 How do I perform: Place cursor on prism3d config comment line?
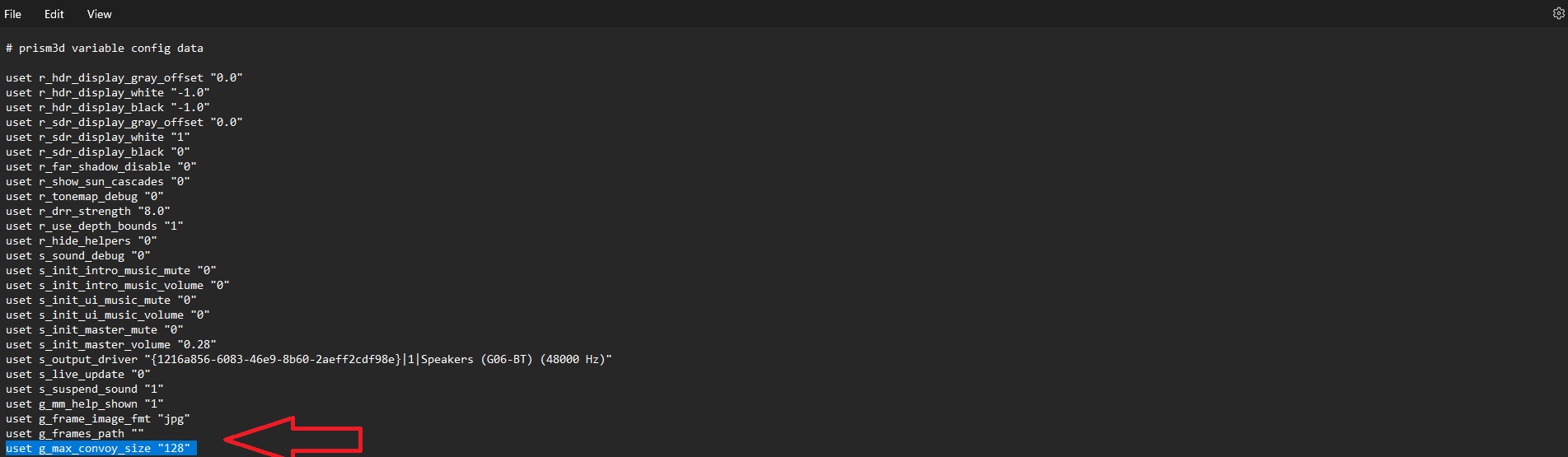(104, 49)
